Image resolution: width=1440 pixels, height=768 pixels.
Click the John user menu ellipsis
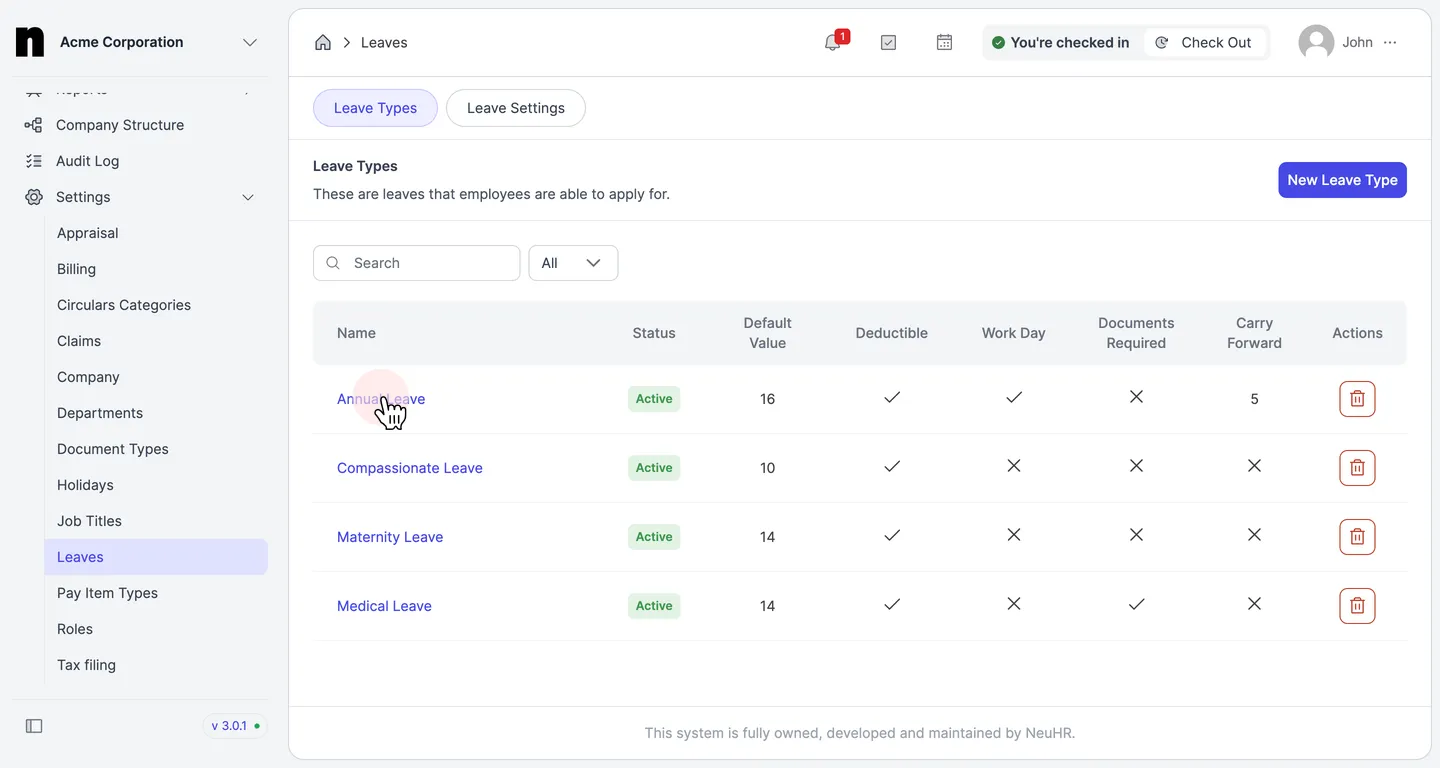pyautogui.click(x=1391, y=42)
